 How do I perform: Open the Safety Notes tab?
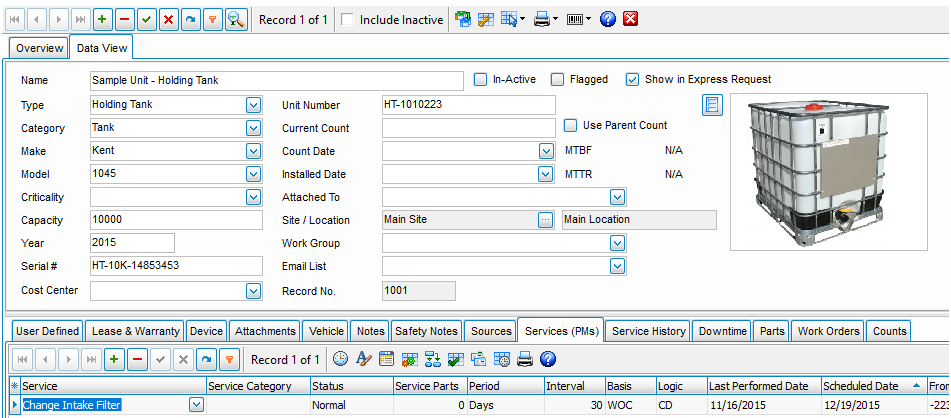click(427, 331)
